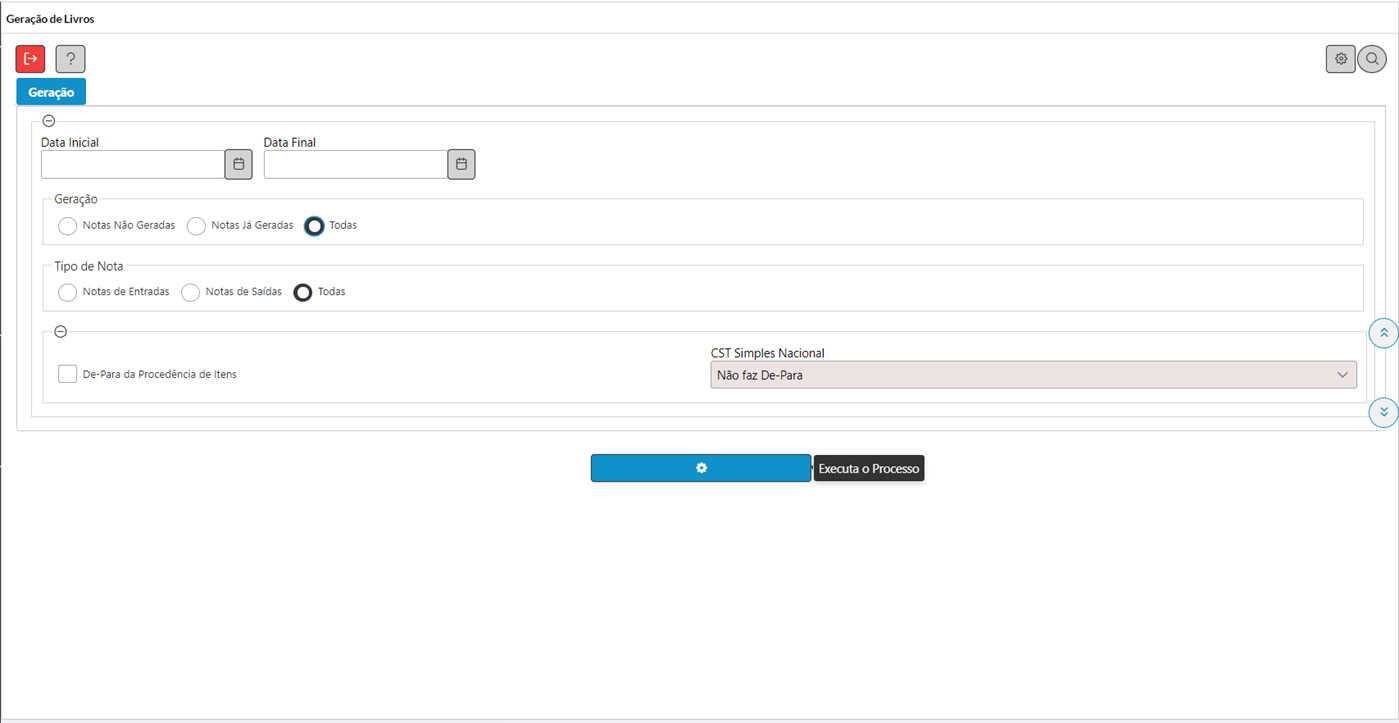Select Todas in Tipo de Nota group

(302, 292)
